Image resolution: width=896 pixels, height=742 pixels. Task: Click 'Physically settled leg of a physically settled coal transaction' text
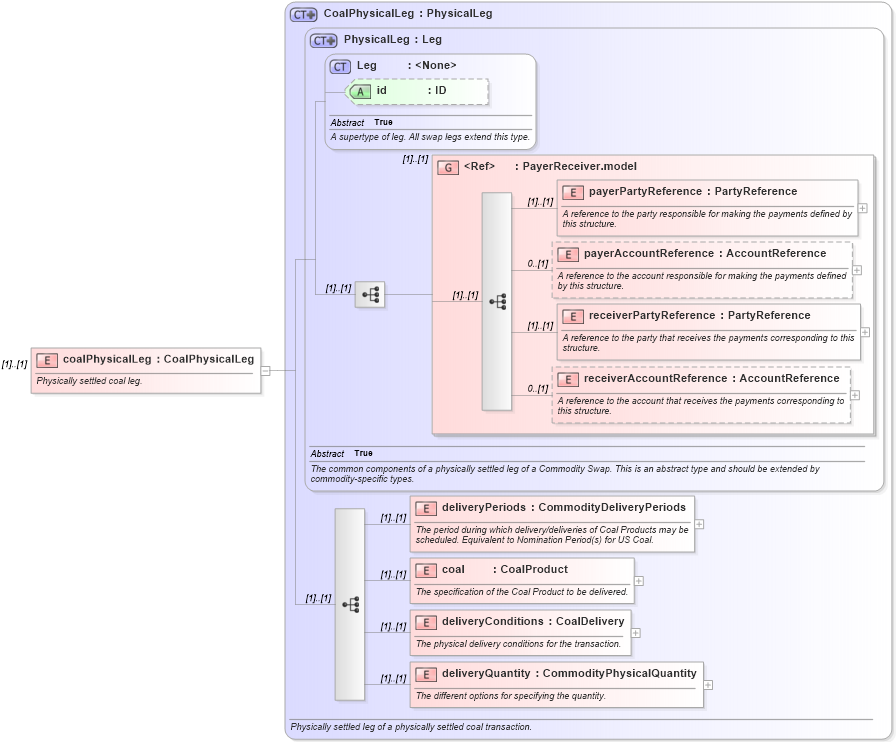click(x=411, y=727)
